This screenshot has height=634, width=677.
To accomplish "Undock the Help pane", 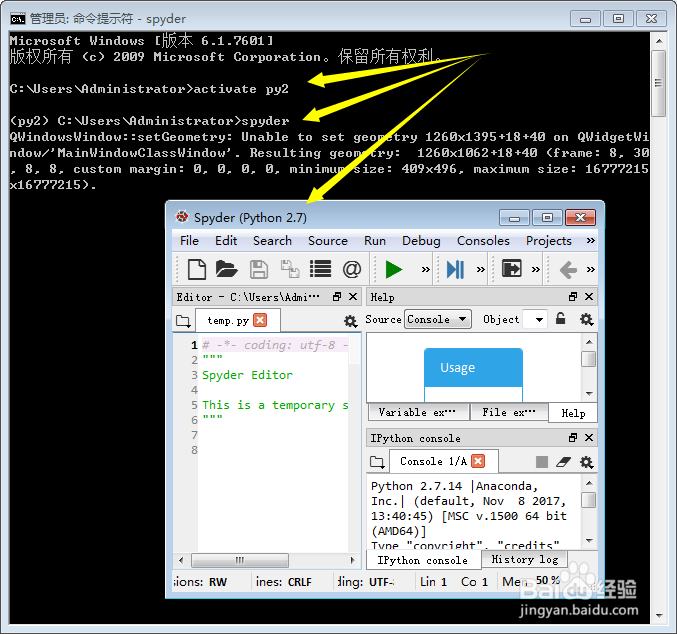I will click(573, 297).
